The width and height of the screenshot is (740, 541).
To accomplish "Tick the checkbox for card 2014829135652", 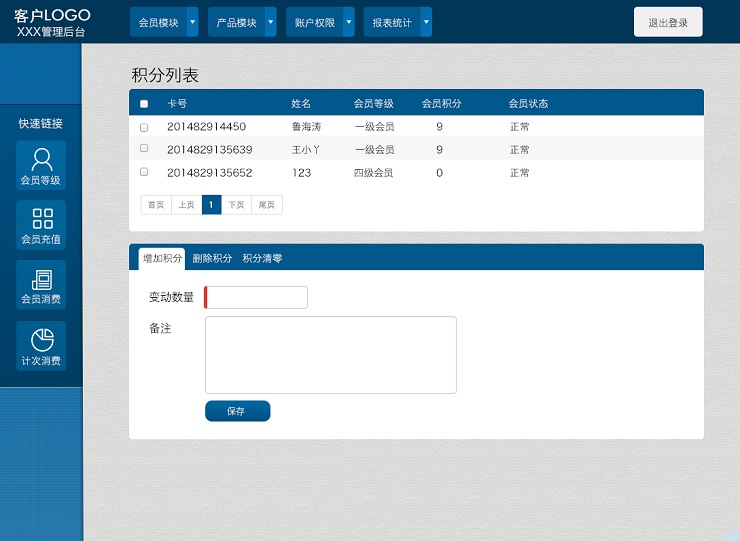I will pyautogui.click(x=144, y=172).
